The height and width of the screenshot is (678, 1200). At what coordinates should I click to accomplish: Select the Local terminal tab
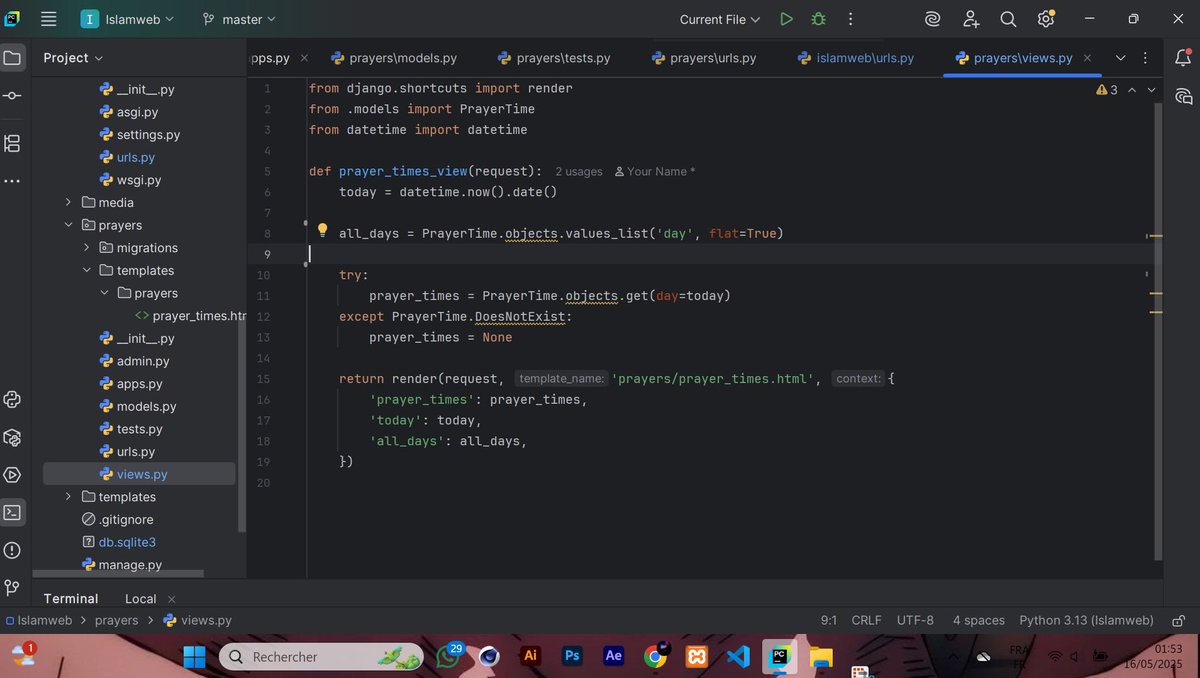140,598
